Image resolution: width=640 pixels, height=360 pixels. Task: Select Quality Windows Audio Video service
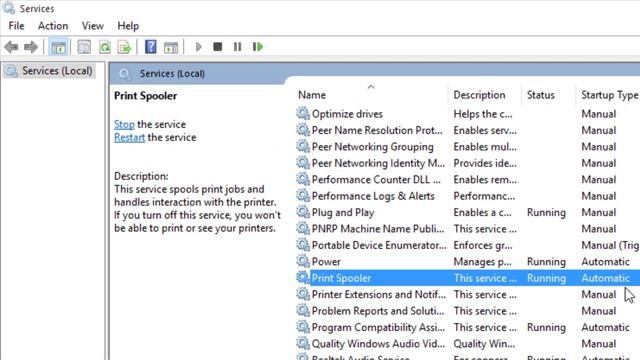pos(378,344)
